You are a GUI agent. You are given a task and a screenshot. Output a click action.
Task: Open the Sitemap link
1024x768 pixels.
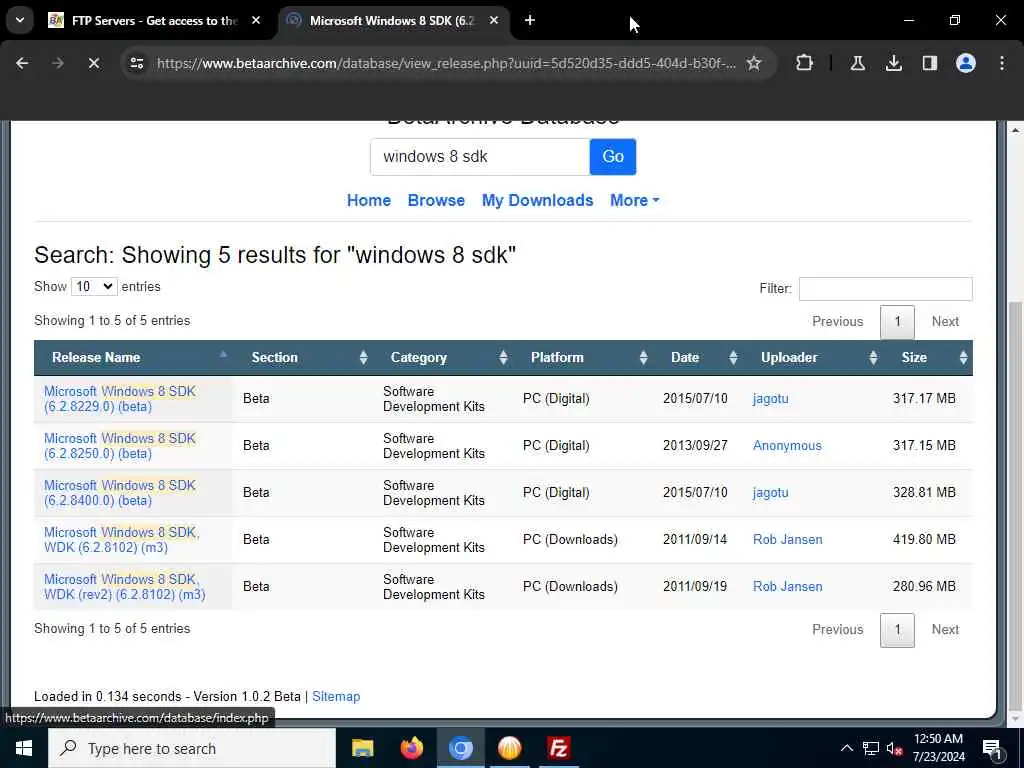[x=336, y=696]
